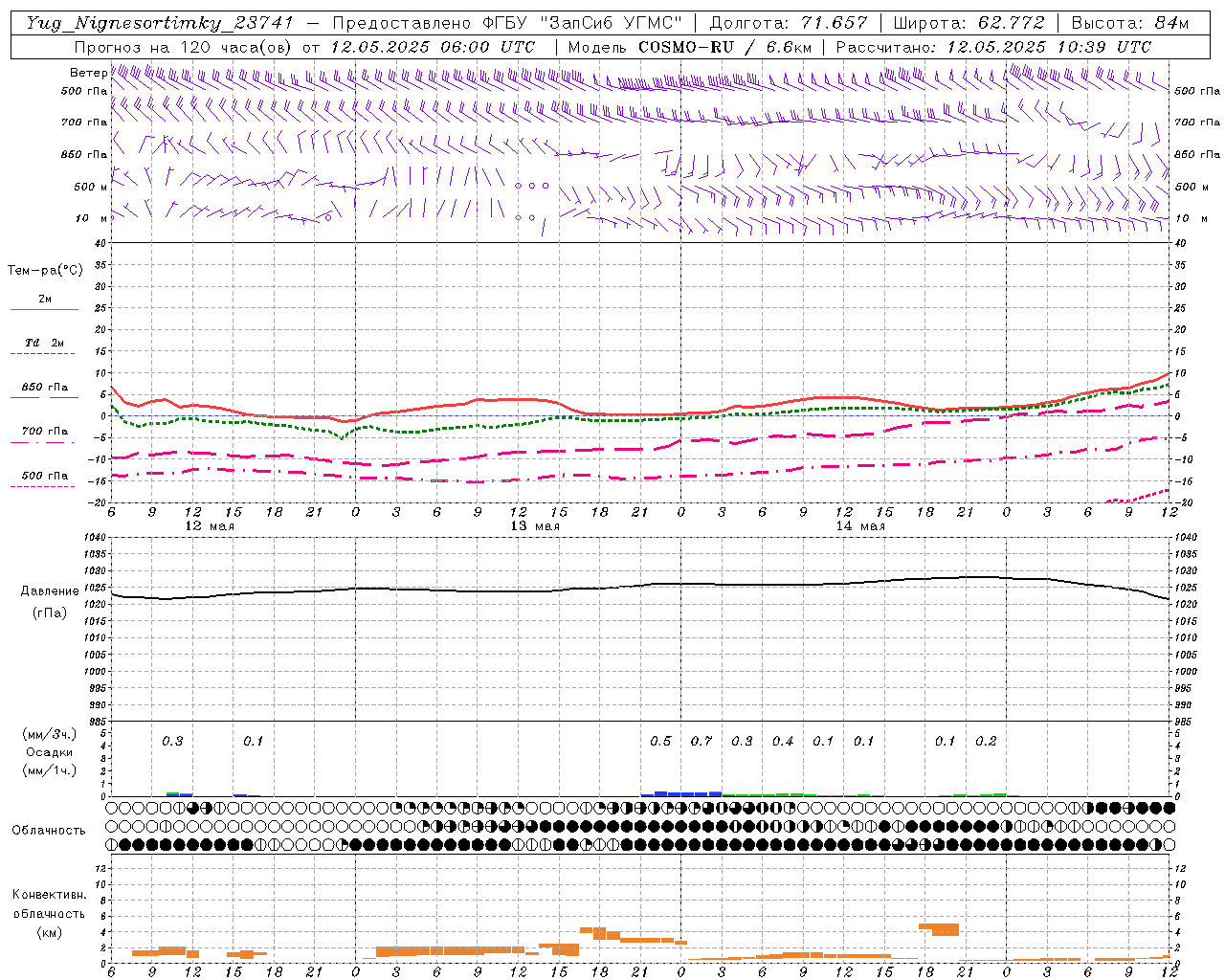Click the 700 гПа temperature legend entry
This screenshot has width=1225, height=980.
click(45, 432)
